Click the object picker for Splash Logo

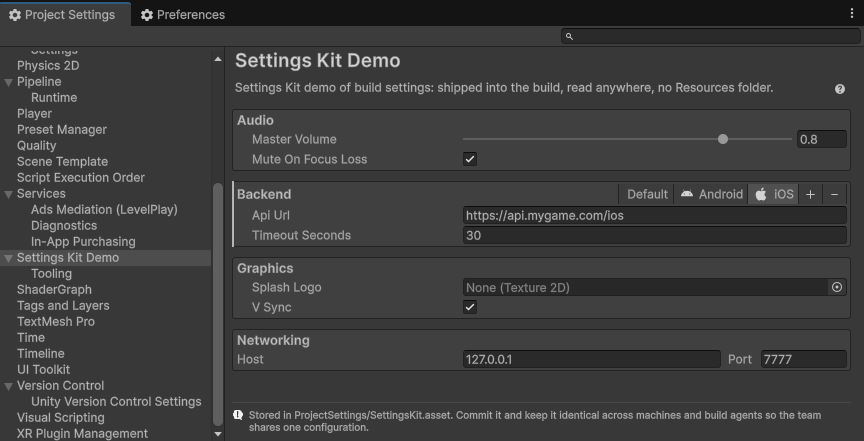pos(837,287)
